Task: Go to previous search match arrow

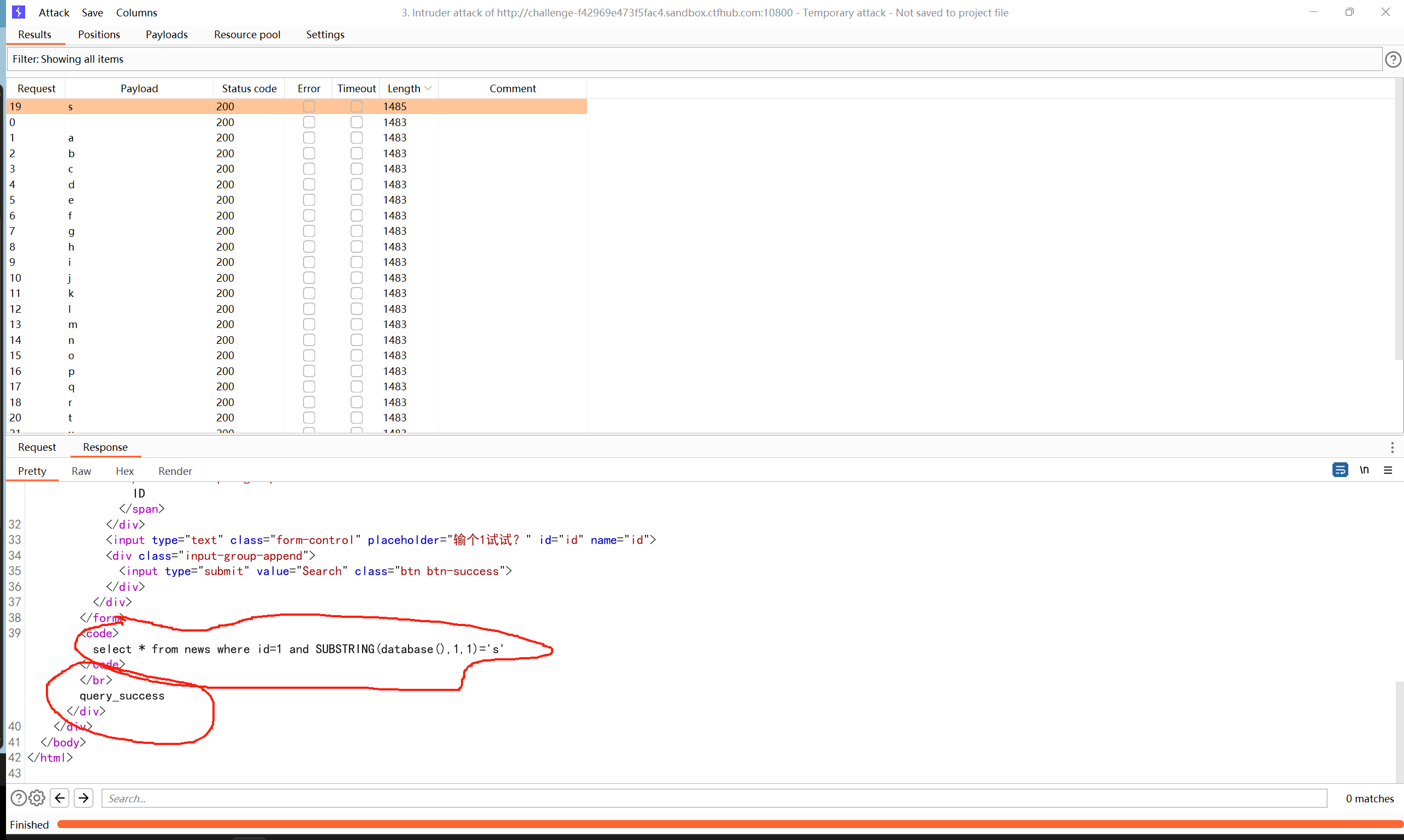Action: tap(60, 798)
